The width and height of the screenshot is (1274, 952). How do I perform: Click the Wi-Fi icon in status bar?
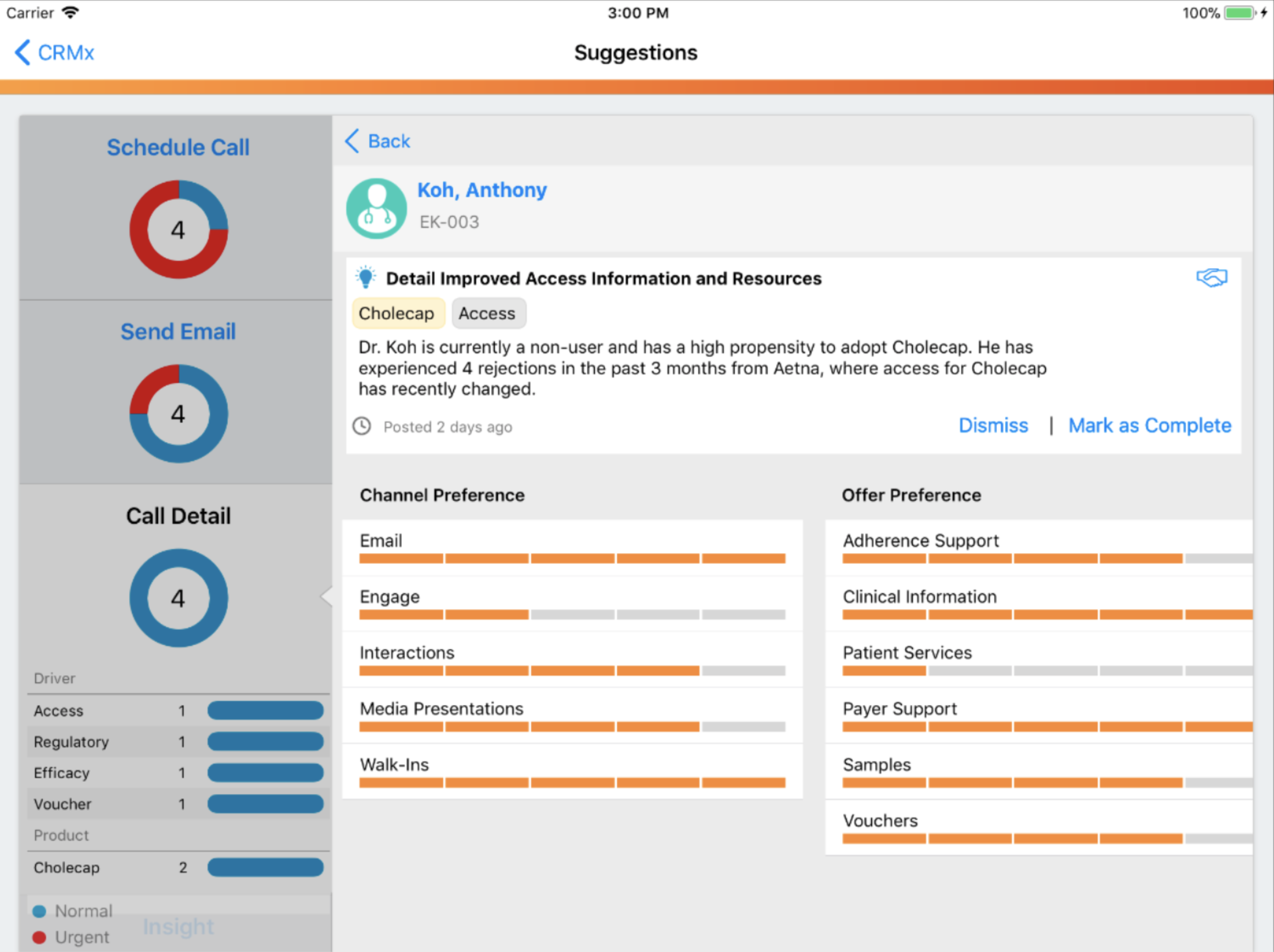point(70,13)
